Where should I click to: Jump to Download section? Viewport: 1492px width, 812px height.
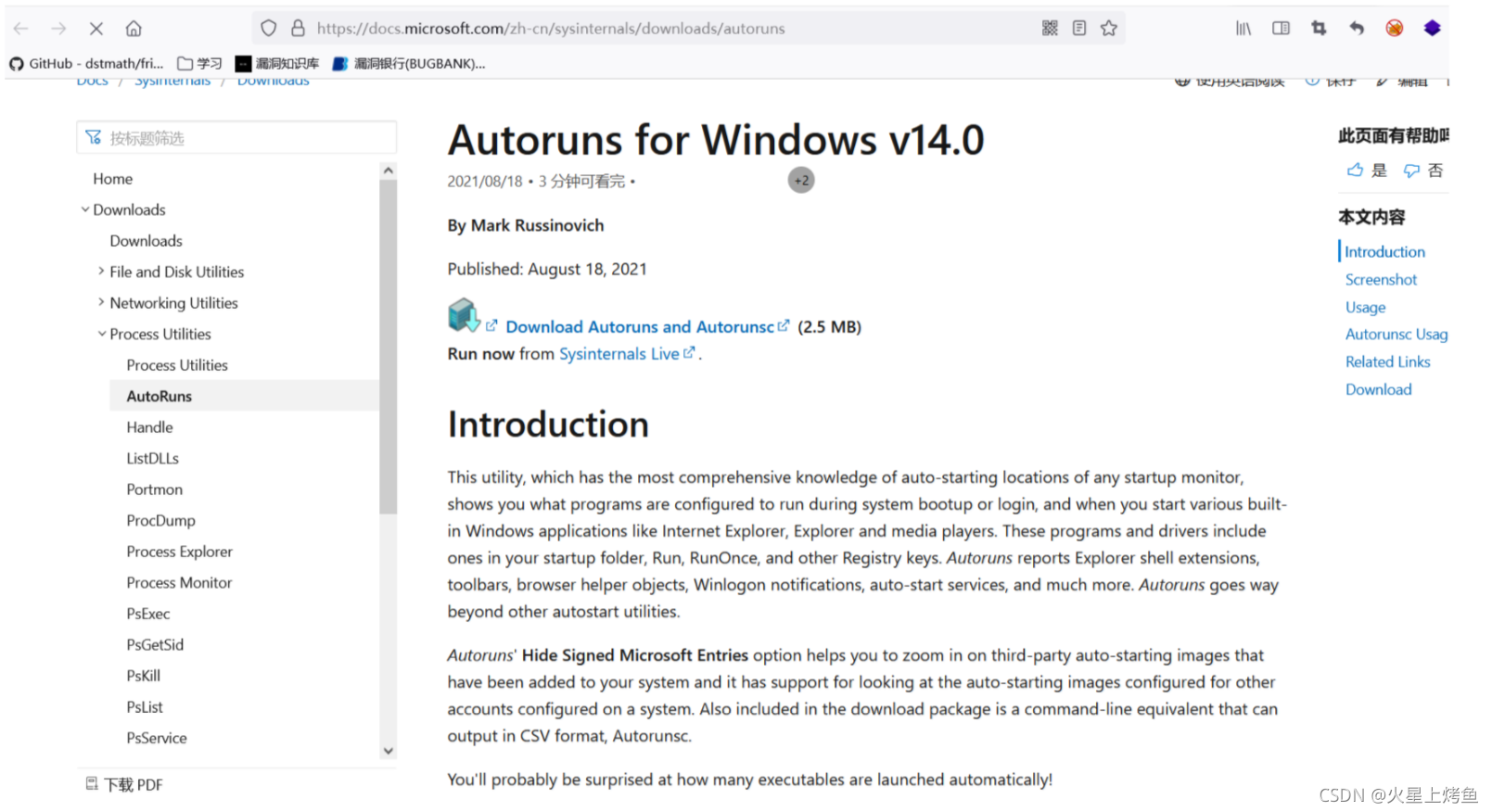coord(1378,390)
